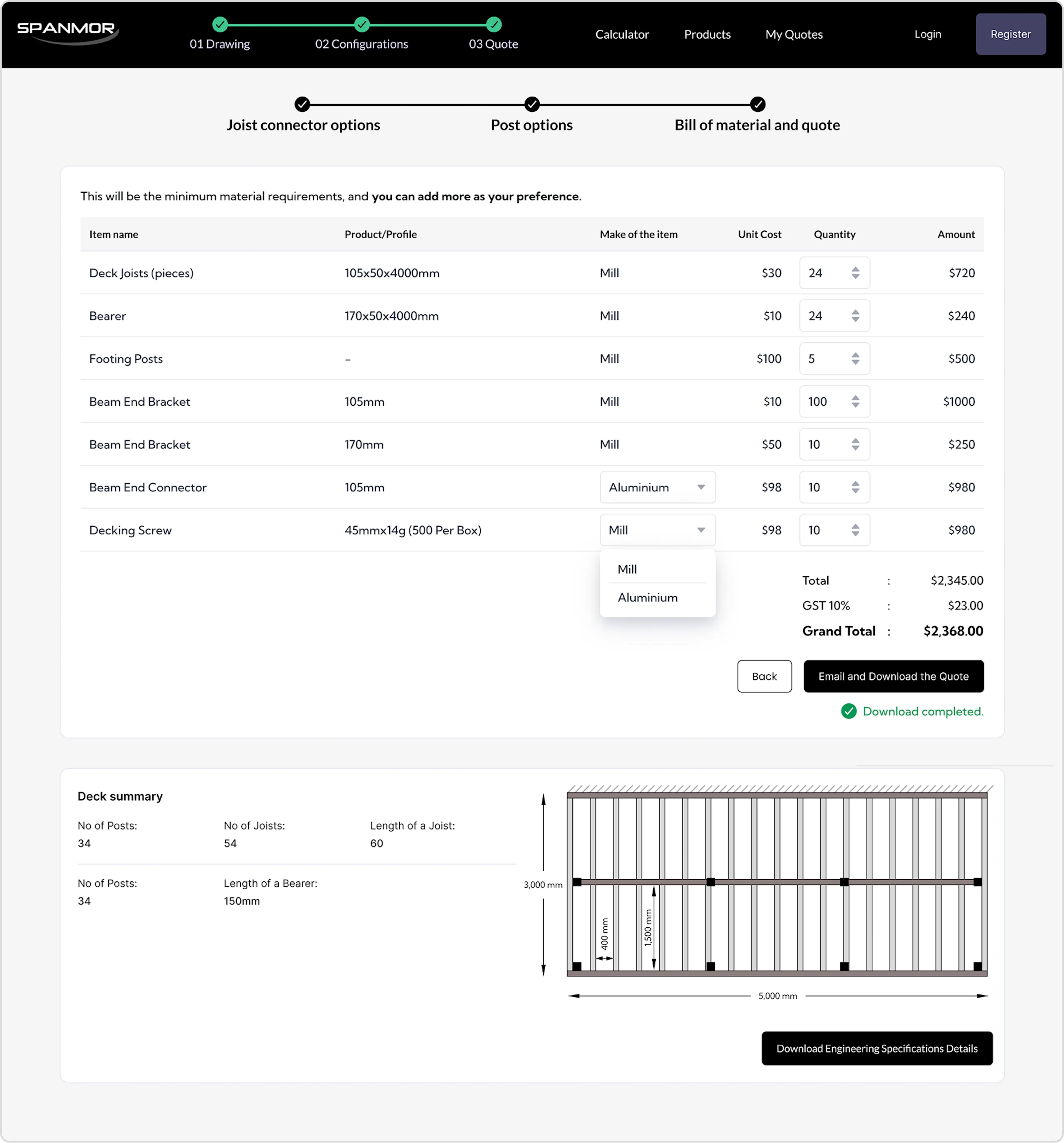This screenshot has width=1064, height=1143.
Task: Click the Post options step circle
Action: pos(532,104)
